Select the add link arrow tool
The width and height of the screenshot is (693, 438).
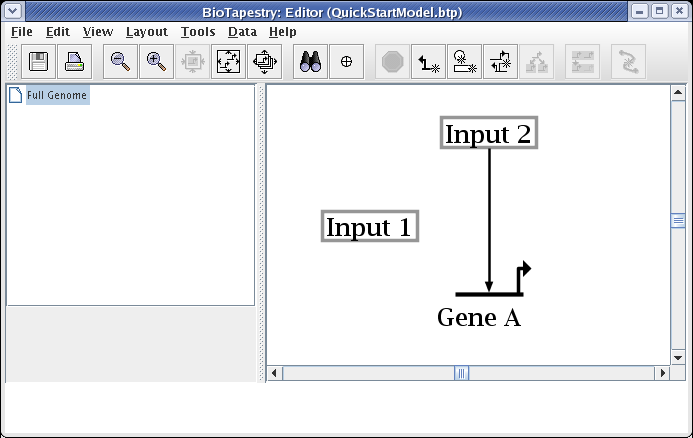[x=429, y=62]
